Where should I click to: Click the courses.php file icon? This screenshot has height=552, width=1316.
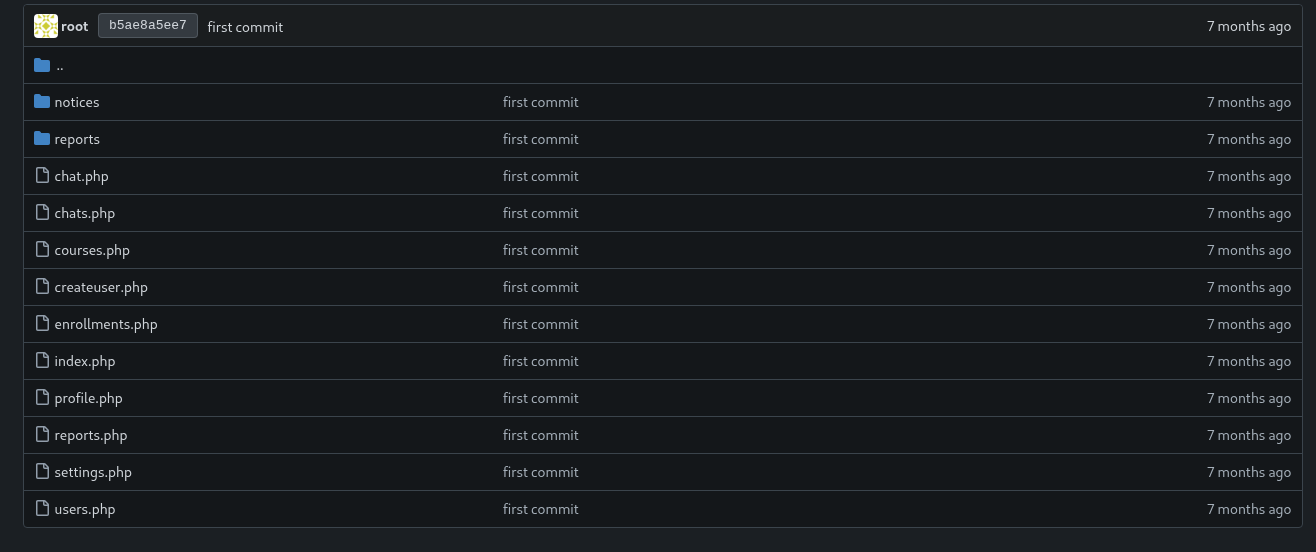click(42, 250)
